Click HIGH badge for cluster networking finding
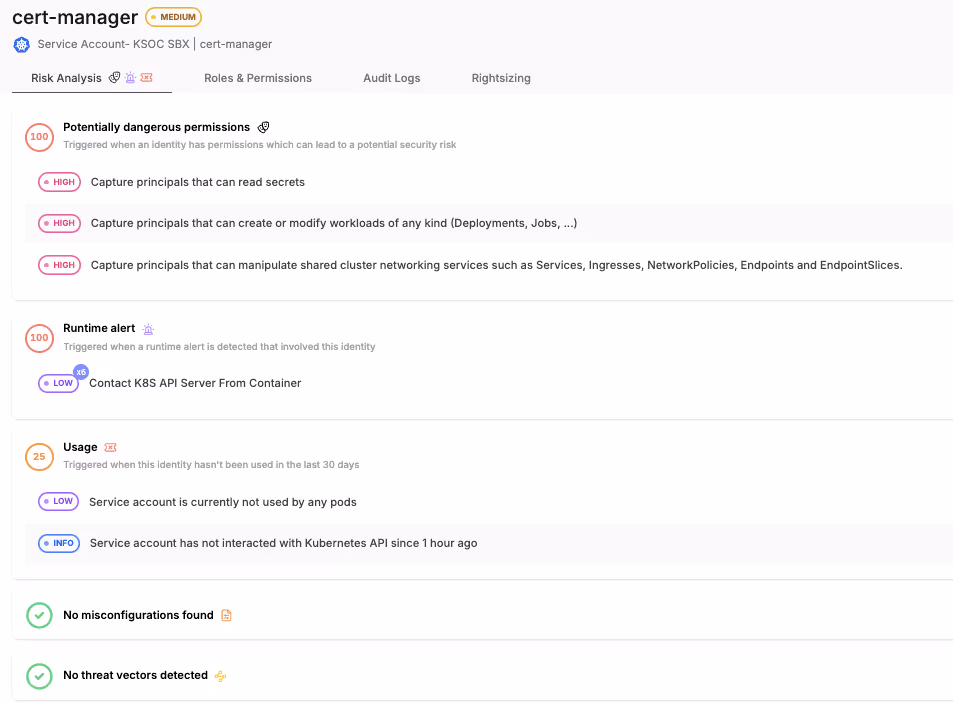 pos(60,265)
